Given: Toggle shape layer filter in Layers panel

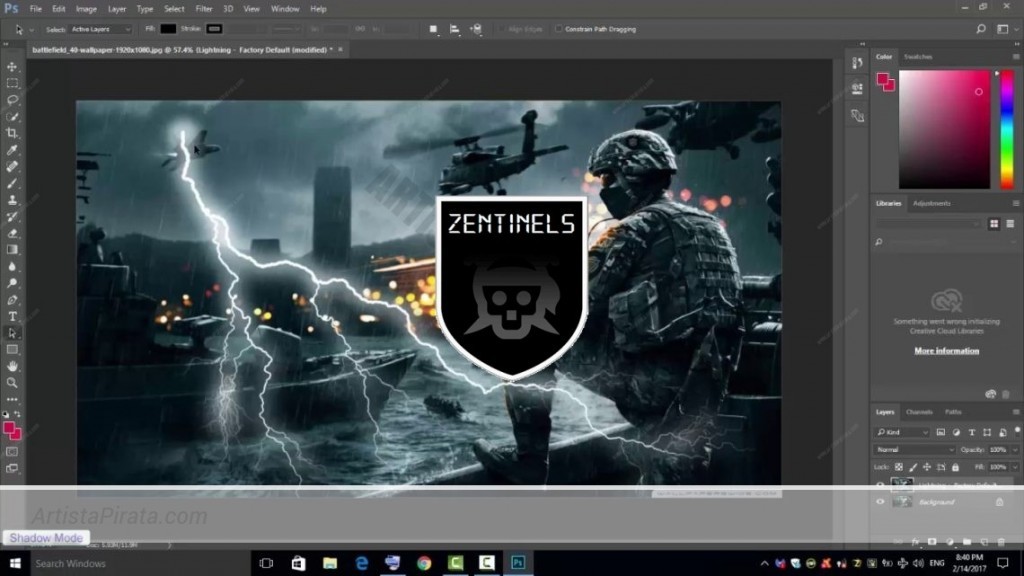Looking at the screenshot, I should (987, 432).
